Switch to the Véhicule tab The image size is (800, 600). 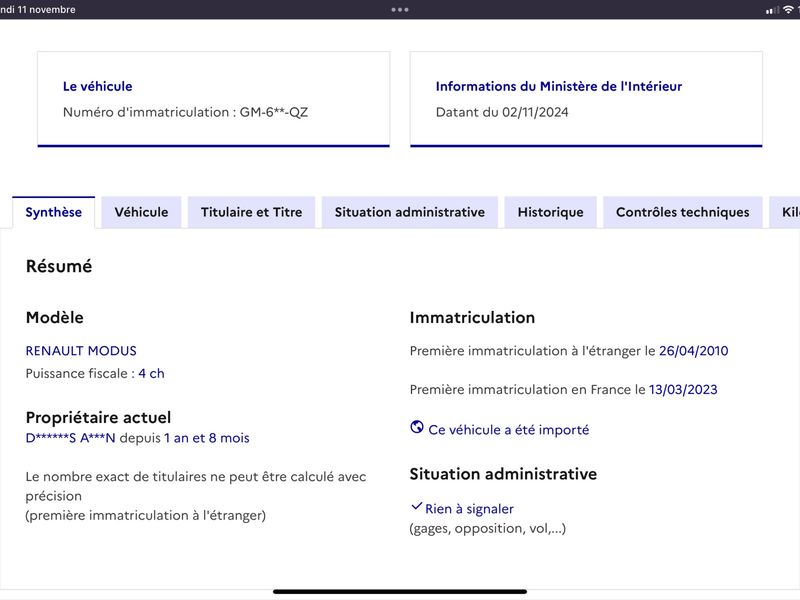click(x=141, y=212)
